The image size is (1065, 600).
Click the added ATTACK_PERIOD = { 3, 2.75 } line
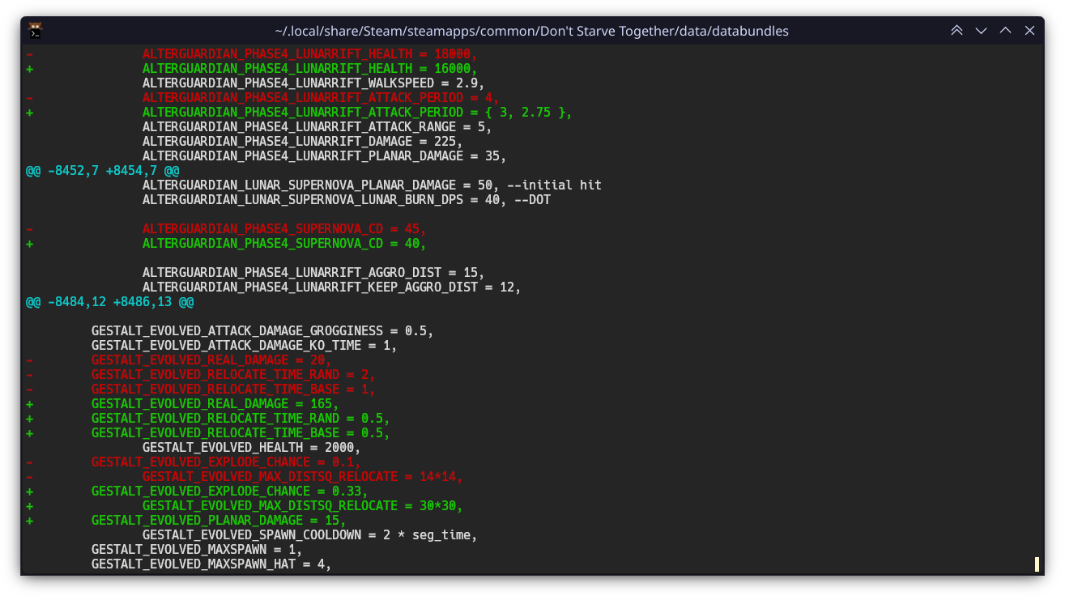356,112
